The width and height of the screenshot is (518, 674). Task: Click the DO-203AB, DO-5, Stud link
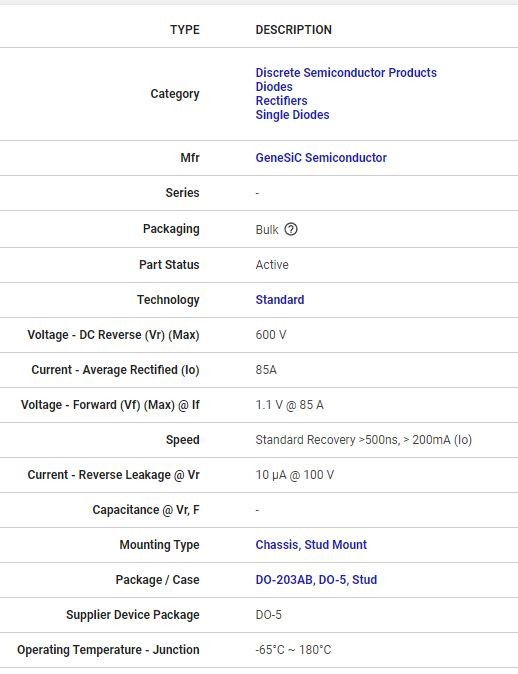[x=316, y=580]
